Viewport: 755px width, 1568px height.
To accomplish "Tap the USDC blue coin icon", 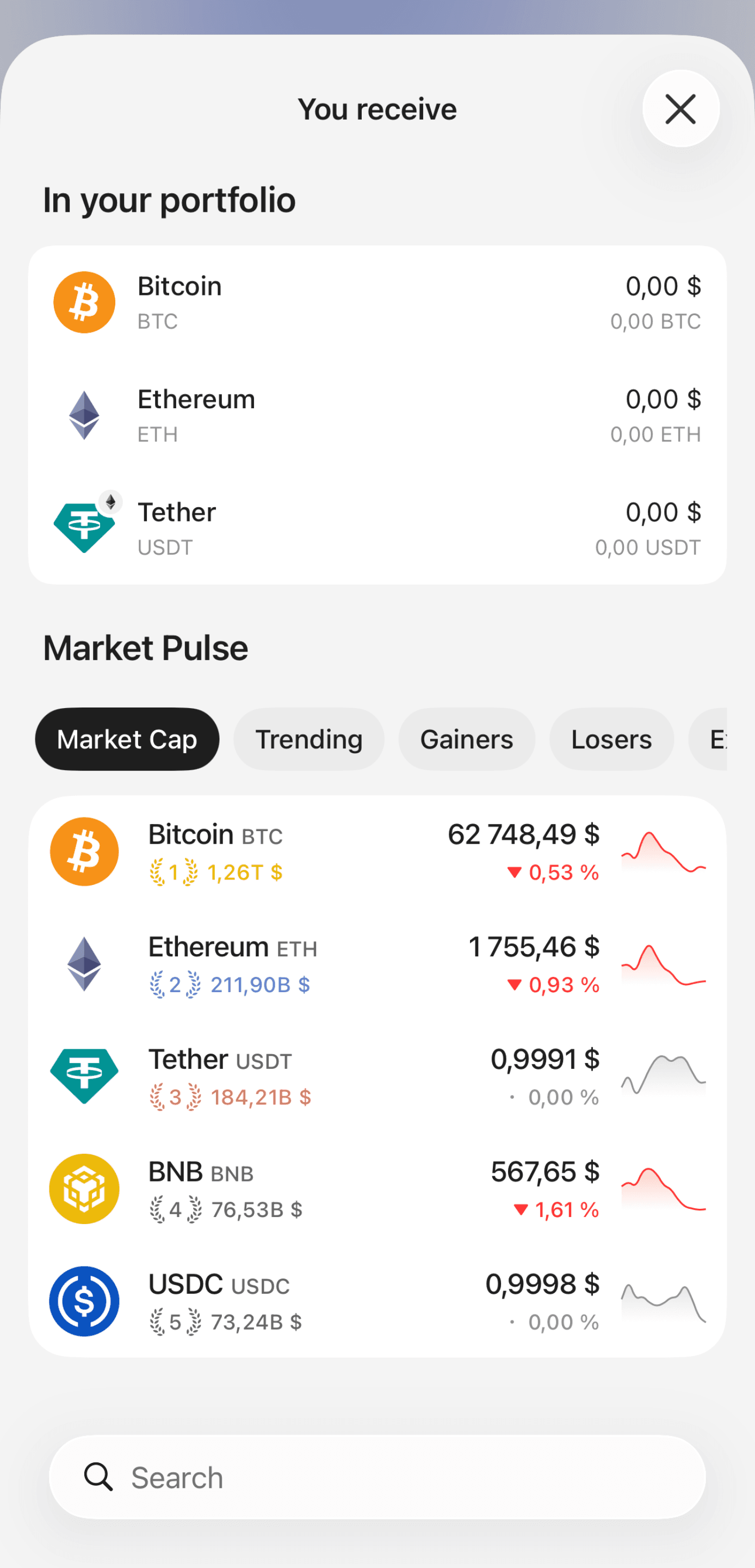I will (x=84, y=1301).
